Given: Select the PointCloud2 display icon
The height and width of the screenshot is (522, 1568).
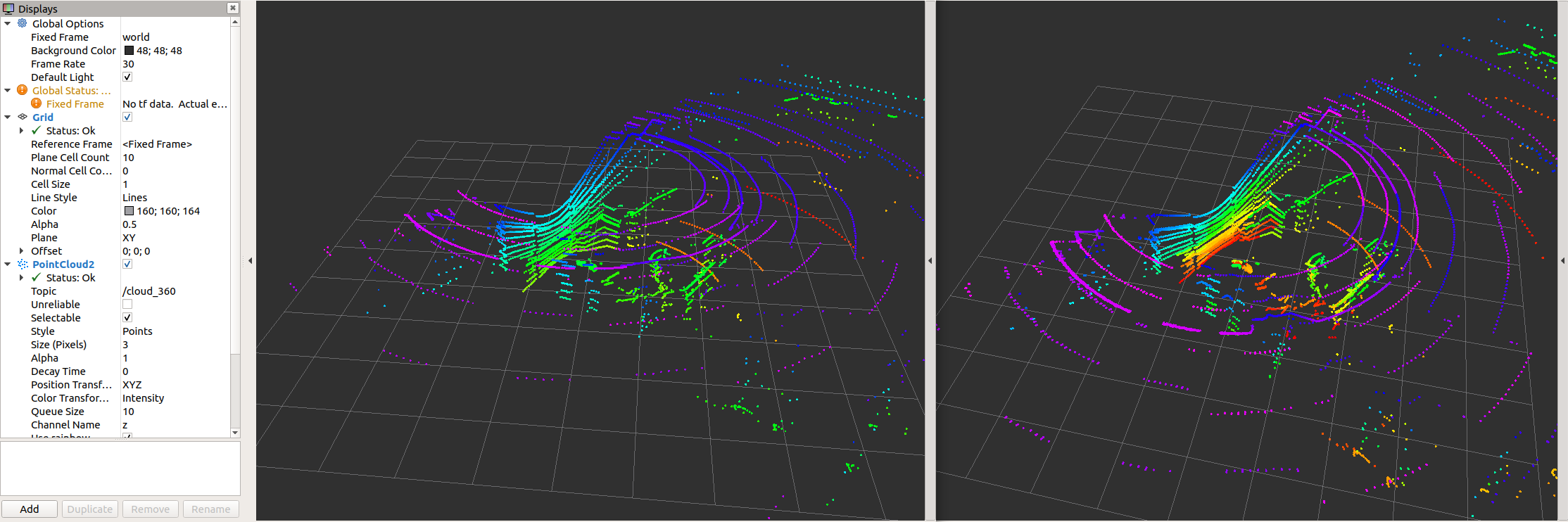Looking at the screenshot, I should [23, 264].
